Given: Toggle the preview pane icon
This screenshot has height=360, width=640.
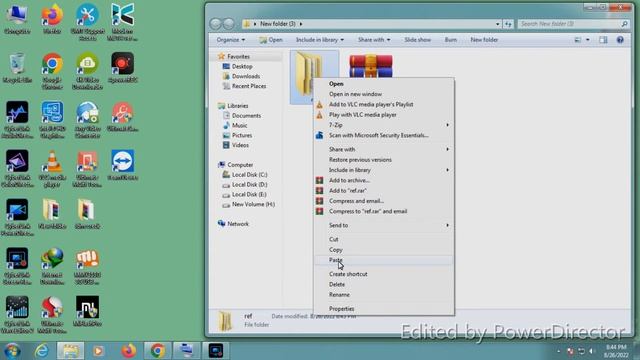Looking at the screenshot, I should (x=603, y=40).
